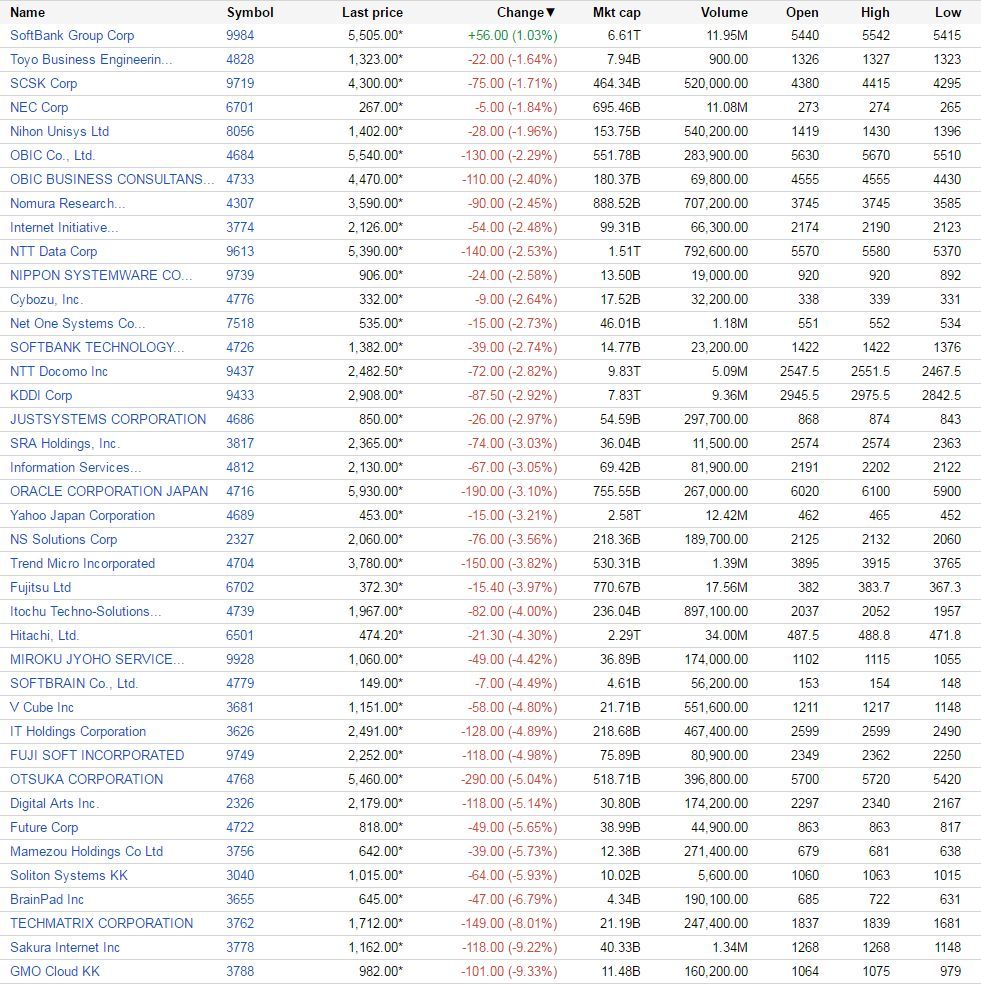The width and height of the screenshot is (981, 984).
Task: Open the Nomura Research link
Action: point(68,203)
